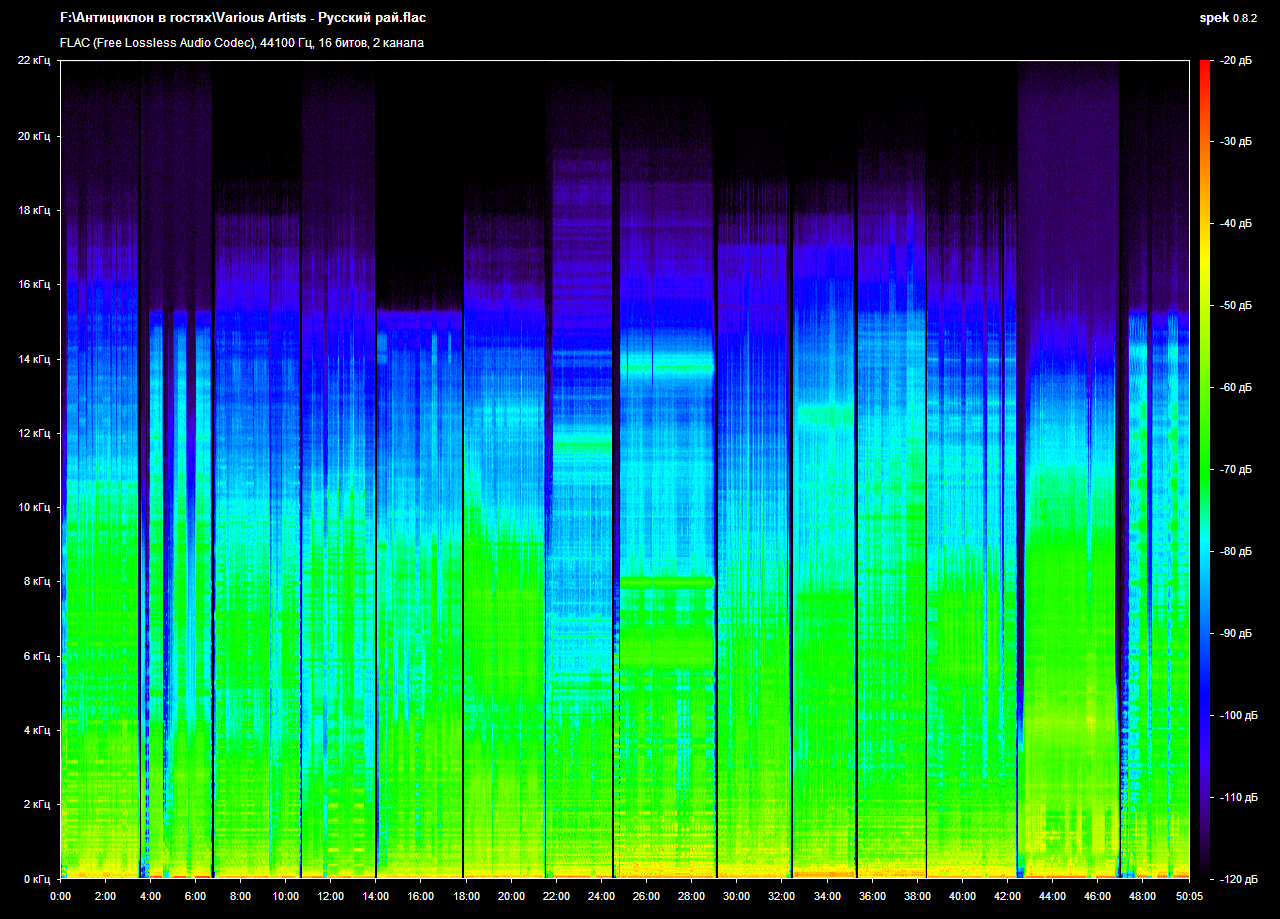Click the 16 кГц frequency axis label
Viewport: 1280px width, 919px height.
[x=33, y=285]
